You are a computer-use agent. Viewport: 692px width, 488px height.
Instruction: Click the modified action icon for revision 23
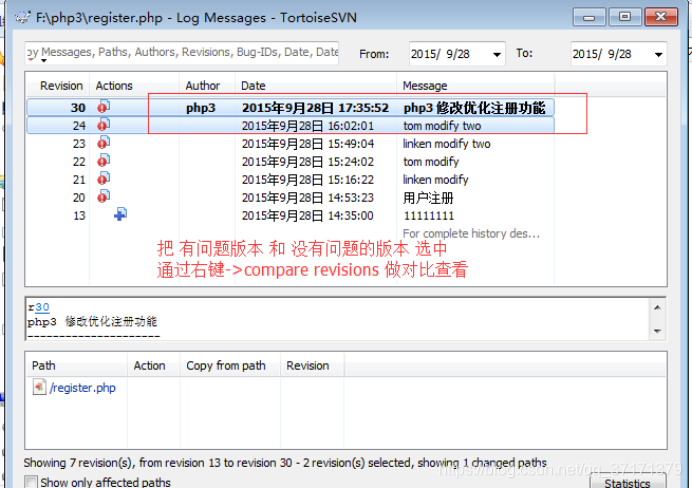(104, 143)
